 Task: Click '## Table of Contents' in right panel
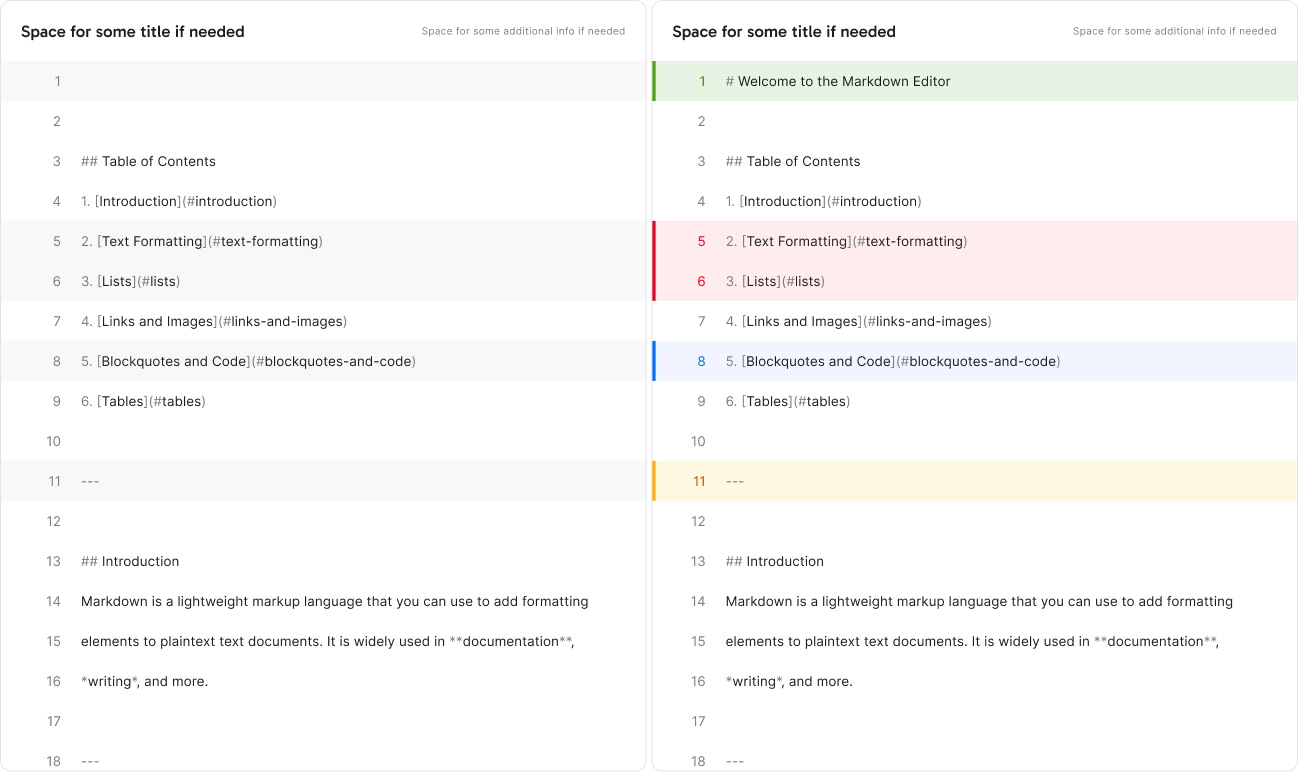(x=793, y=161)
